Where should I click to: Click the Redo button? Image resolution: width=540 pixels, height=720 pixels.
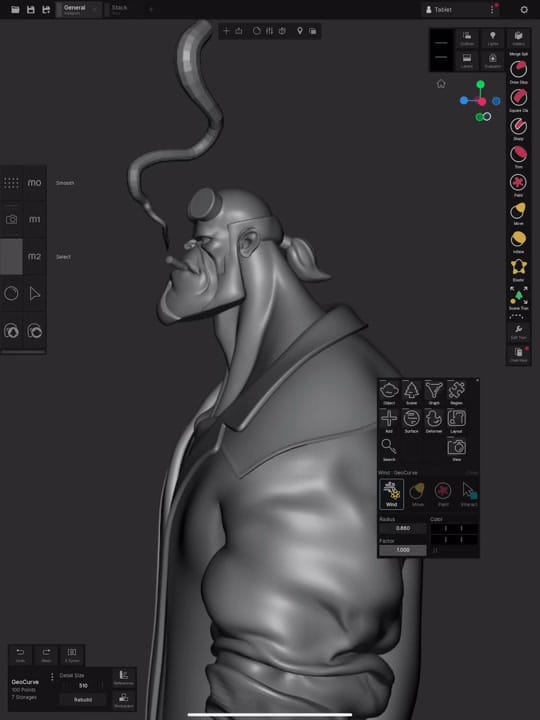tap(46, 655)
